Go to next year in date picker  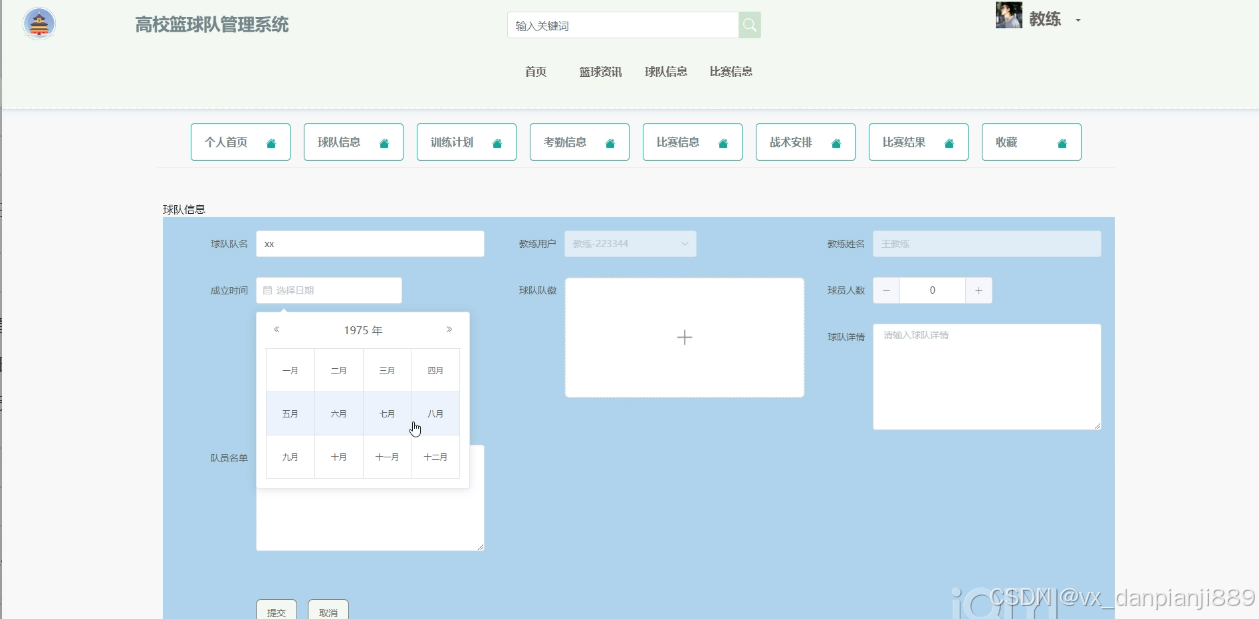click(449, 329)
